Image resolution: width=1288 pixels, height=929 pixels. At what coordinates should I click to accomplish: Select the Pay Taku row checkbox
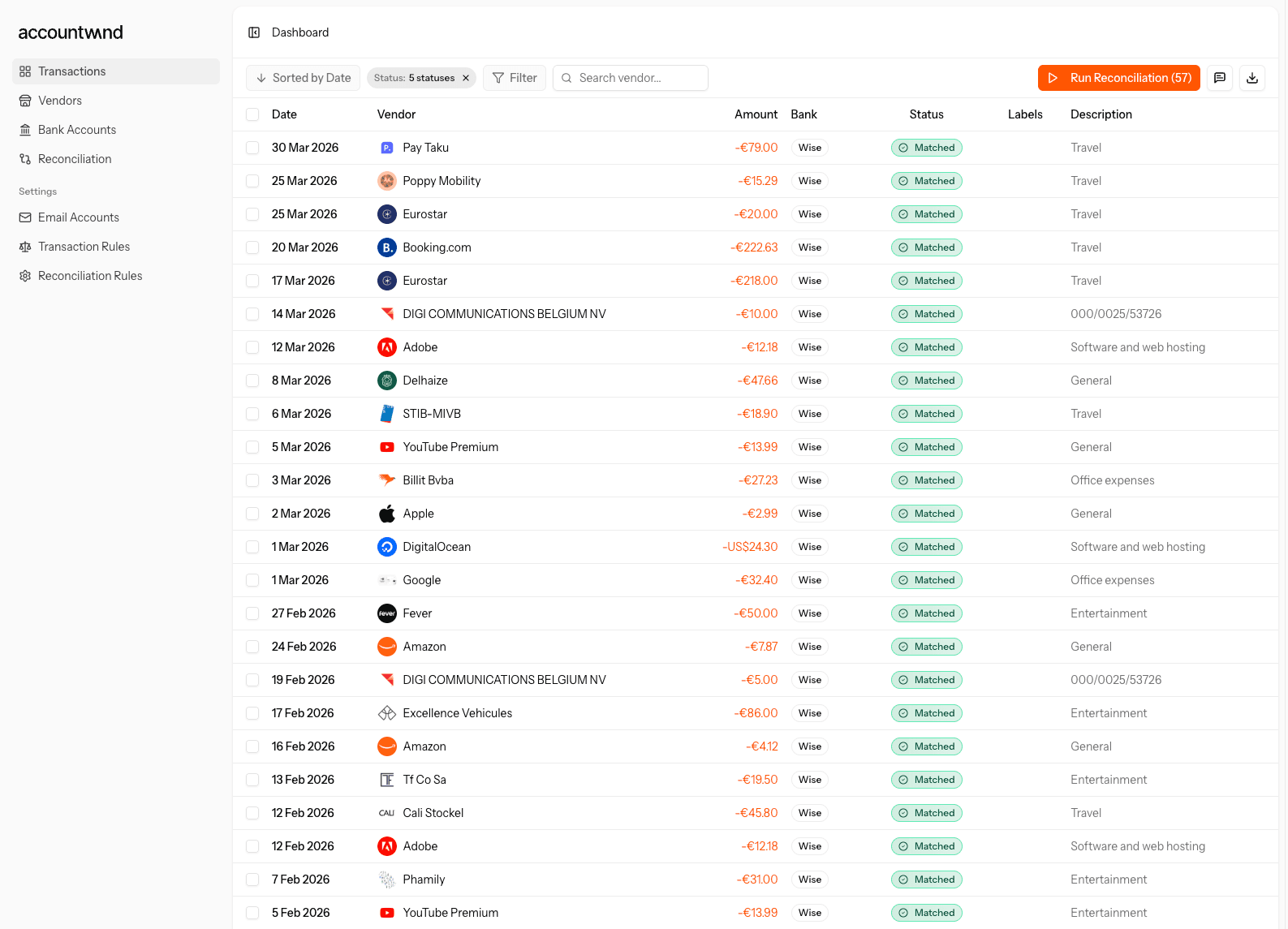252,148
